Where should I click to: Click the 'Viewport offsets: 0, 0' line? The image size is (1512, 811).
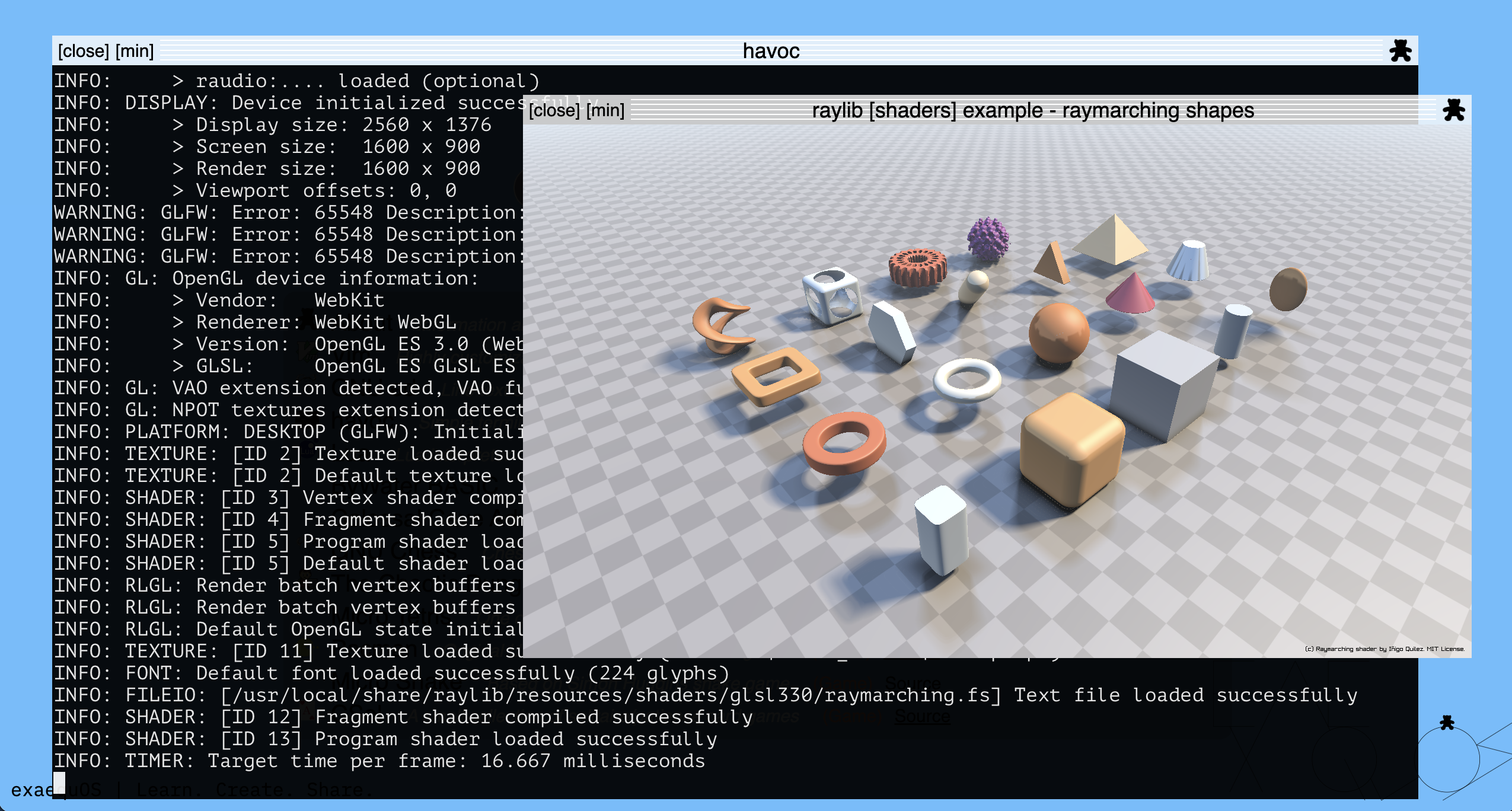click(256, 190)
